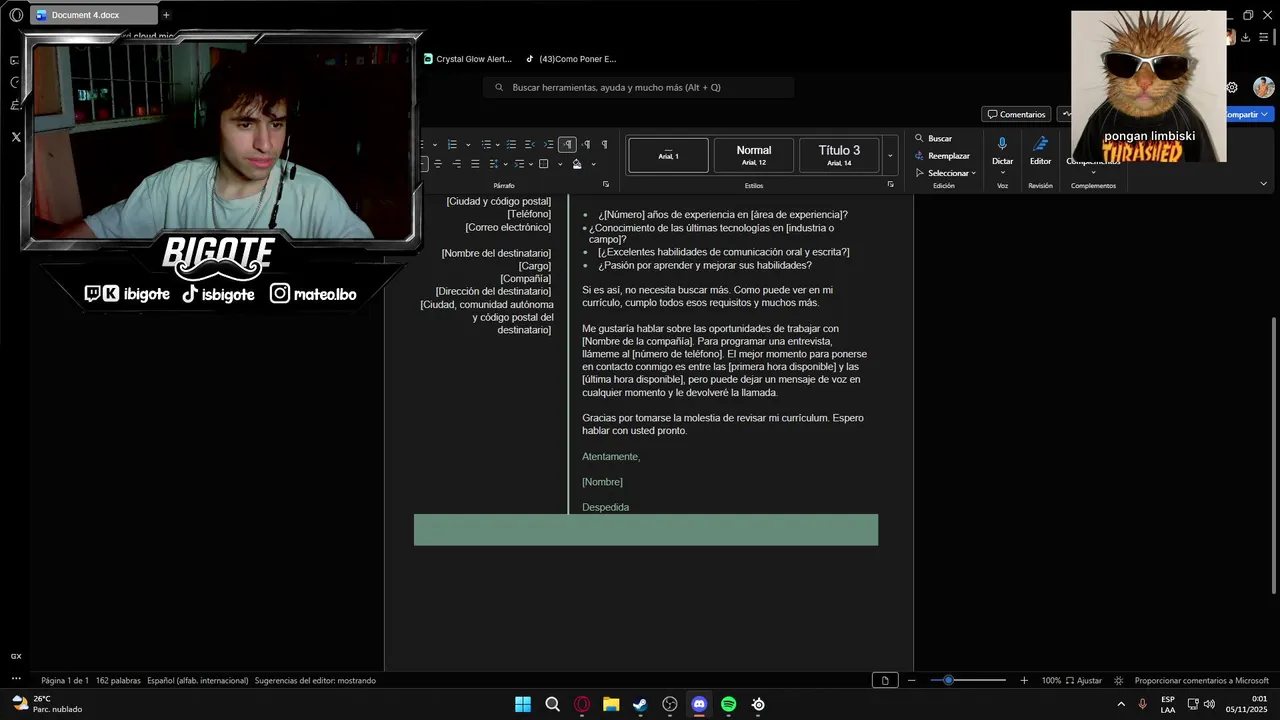This screenshot has width=1280, height=720.
Task: Toggle align right
Action: 457,164
